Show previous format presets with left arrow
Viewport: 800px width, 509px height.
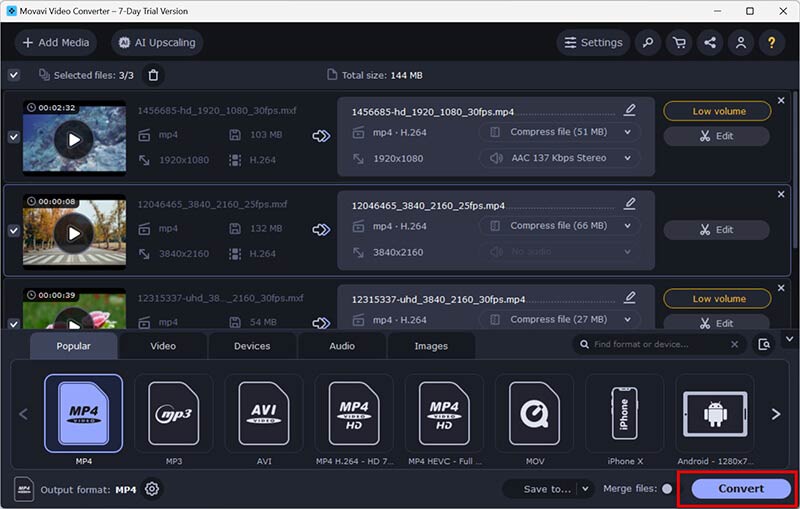[23, 414]
